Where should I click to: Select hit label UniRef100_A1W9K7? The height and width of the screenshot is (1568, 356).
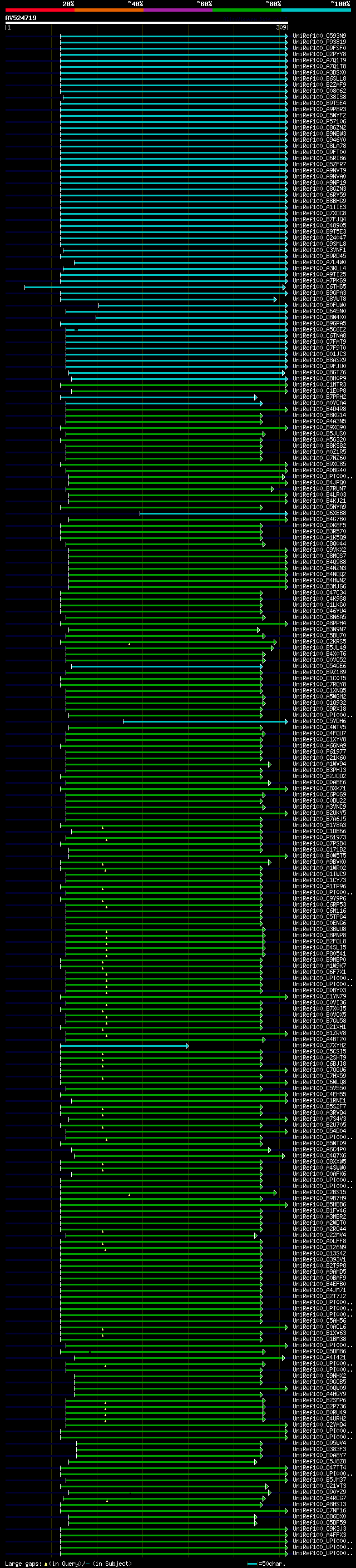click(x=319, y=966)
